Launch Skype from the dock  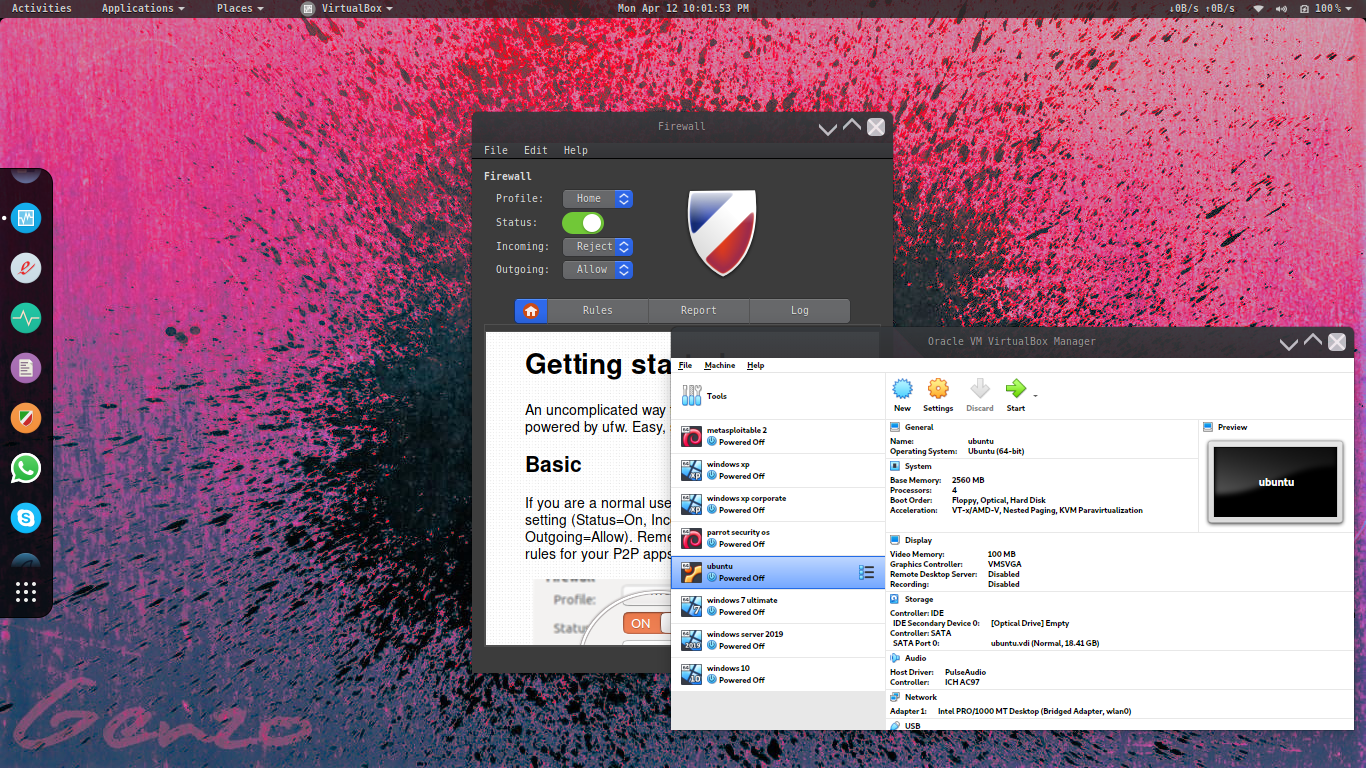tap(26, 518)
